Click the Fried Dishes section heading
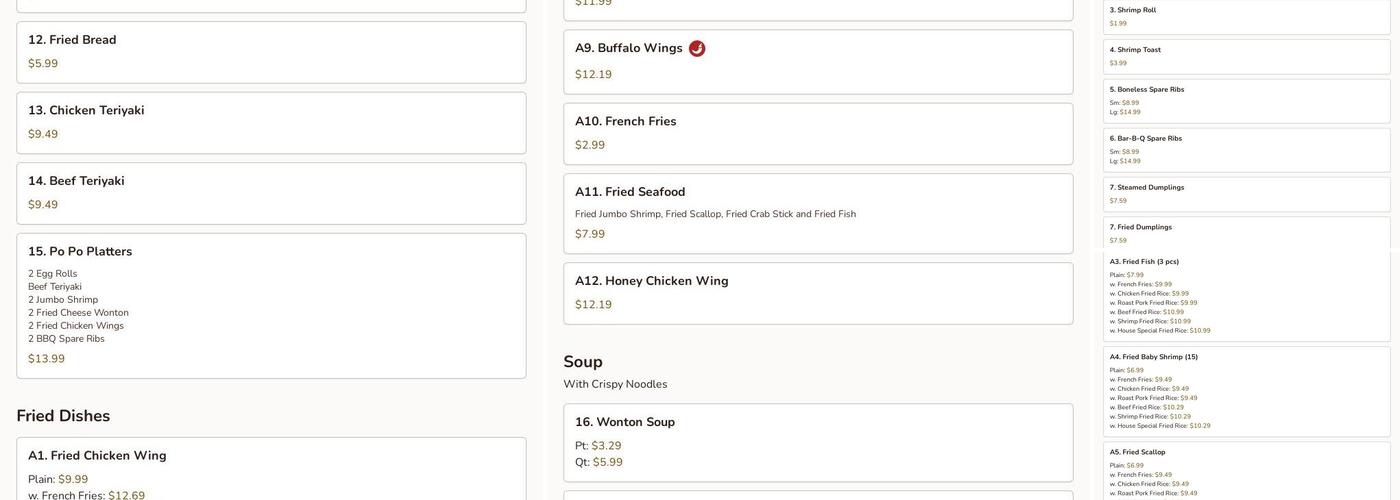Viewport: 1400px width, 500px height. tap(63, 416)
